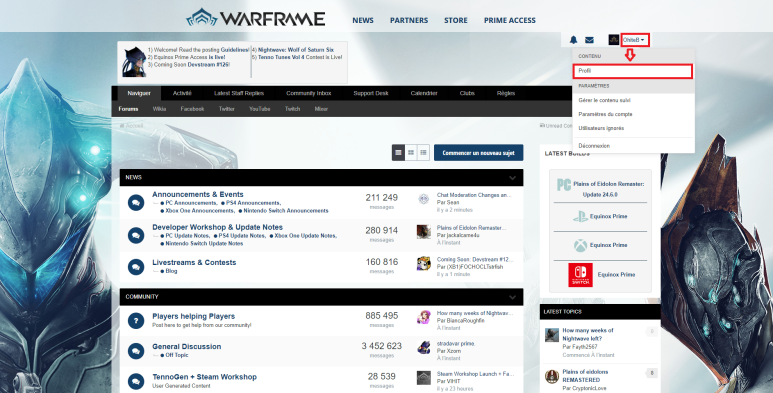Switch to table list view

tap(398, 153)
